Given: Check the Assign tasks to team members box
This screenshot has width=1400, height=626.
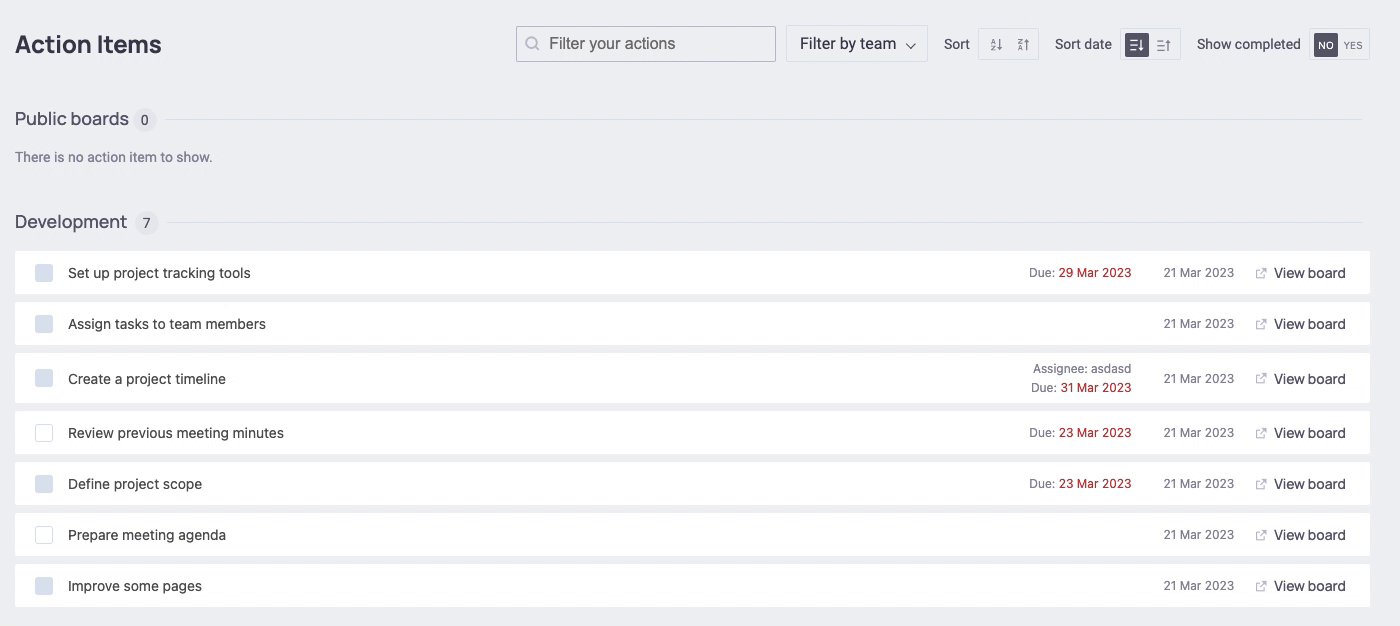Looking at the screenshot, I should [x=44, y=324].
